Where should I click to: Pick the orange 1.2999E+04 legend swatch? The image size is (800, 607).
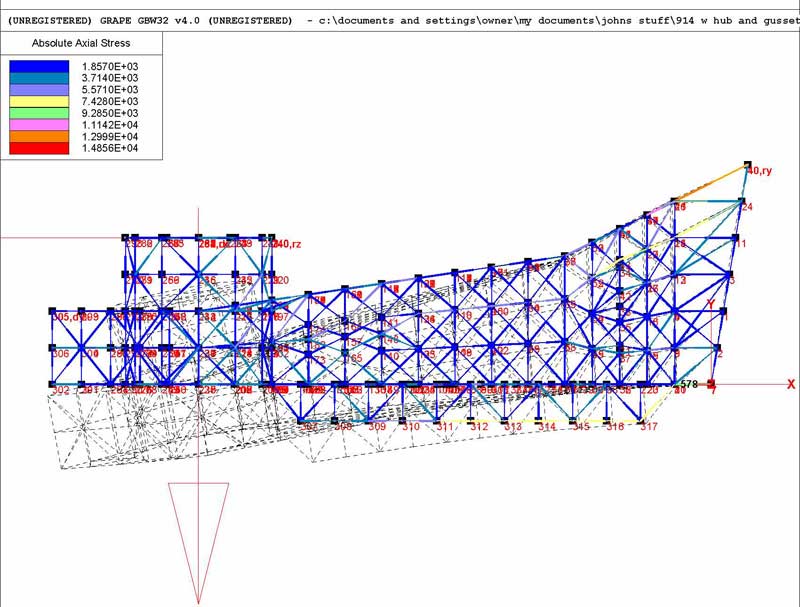(39, 136)
